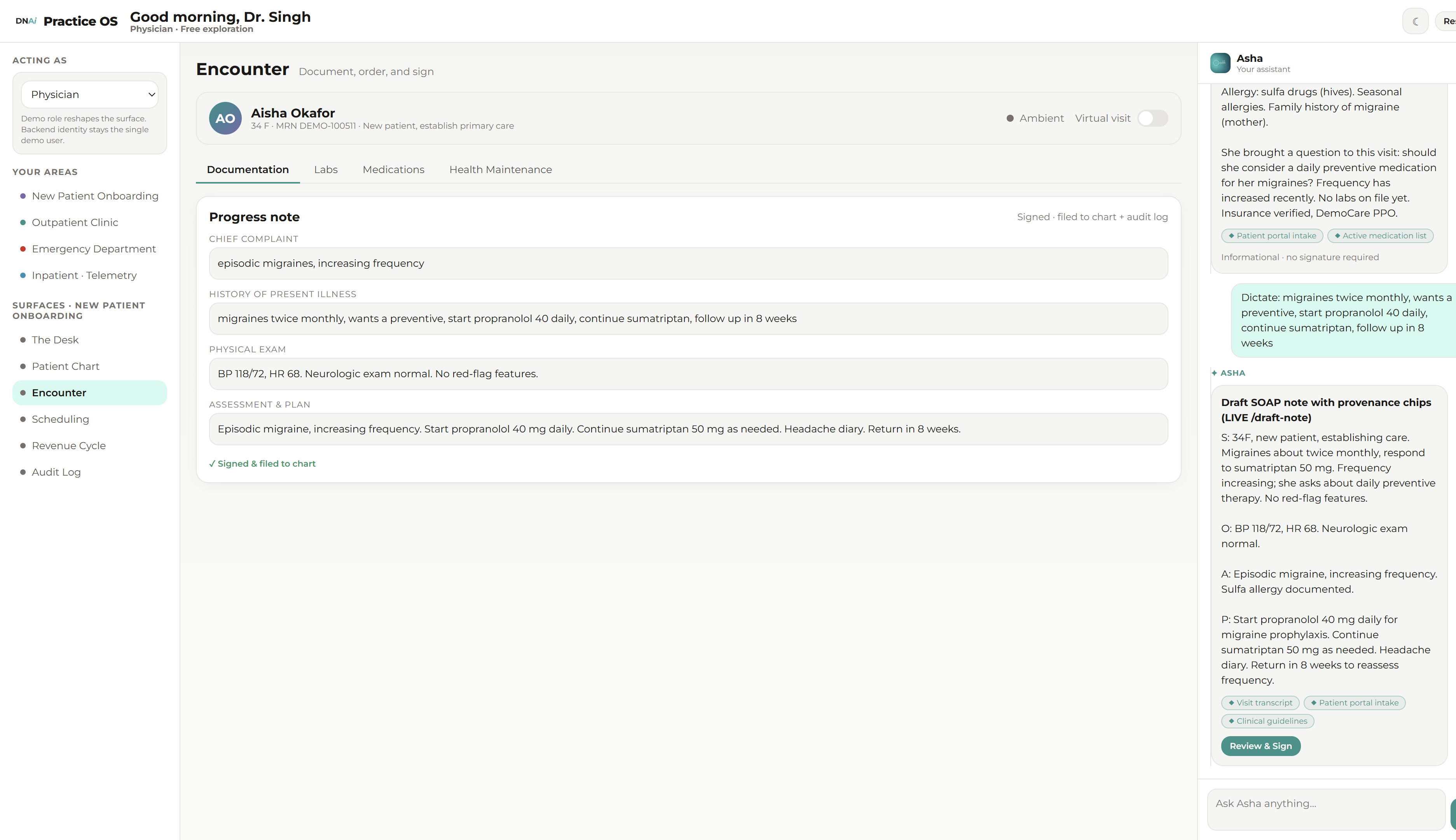Viewport: 1456px width, 840px height.
Task: Click the Chief Complaint text field
Action: (688, 264)
